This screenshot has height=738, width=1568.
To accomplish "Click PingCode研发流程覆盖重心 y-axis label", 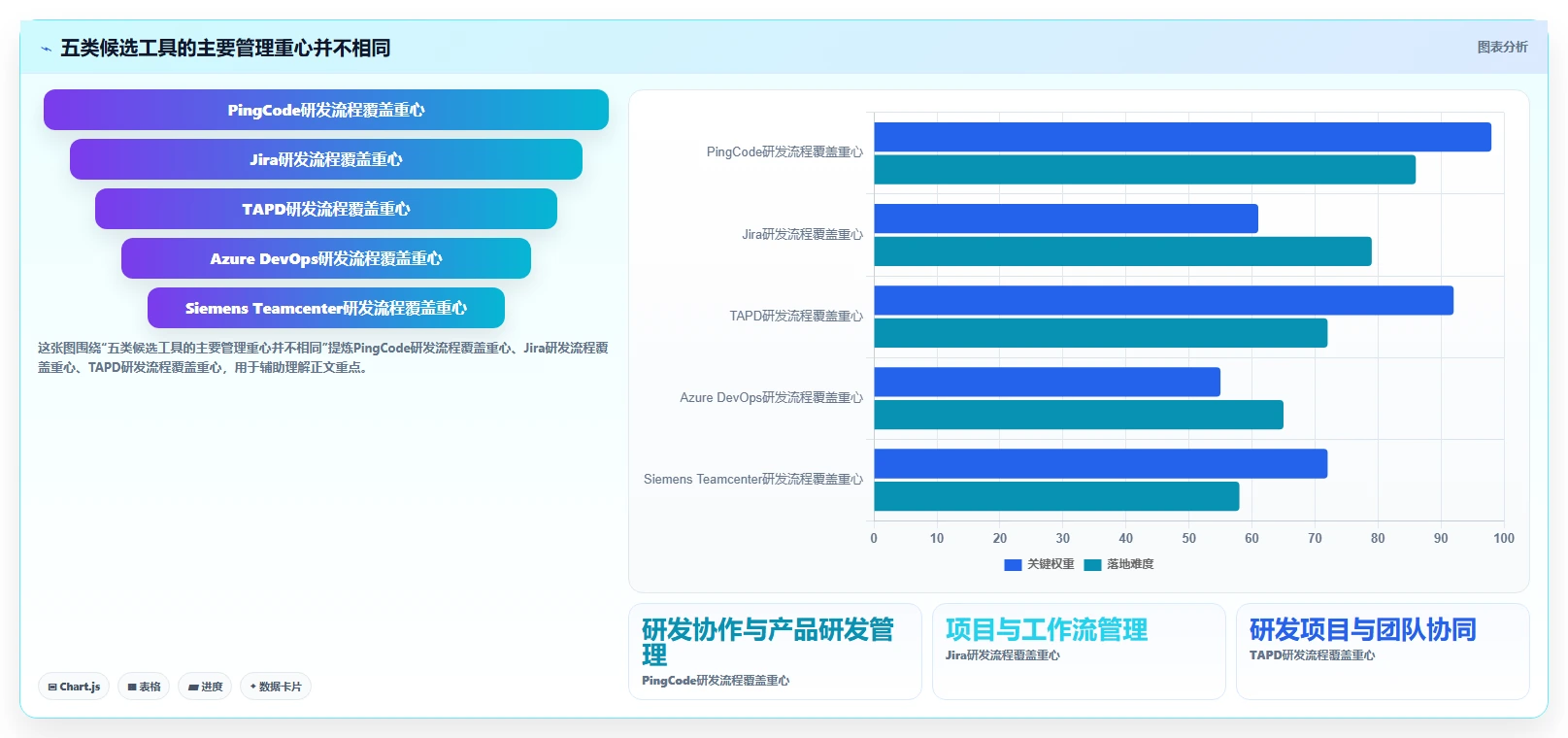I will tap(784, 152).
